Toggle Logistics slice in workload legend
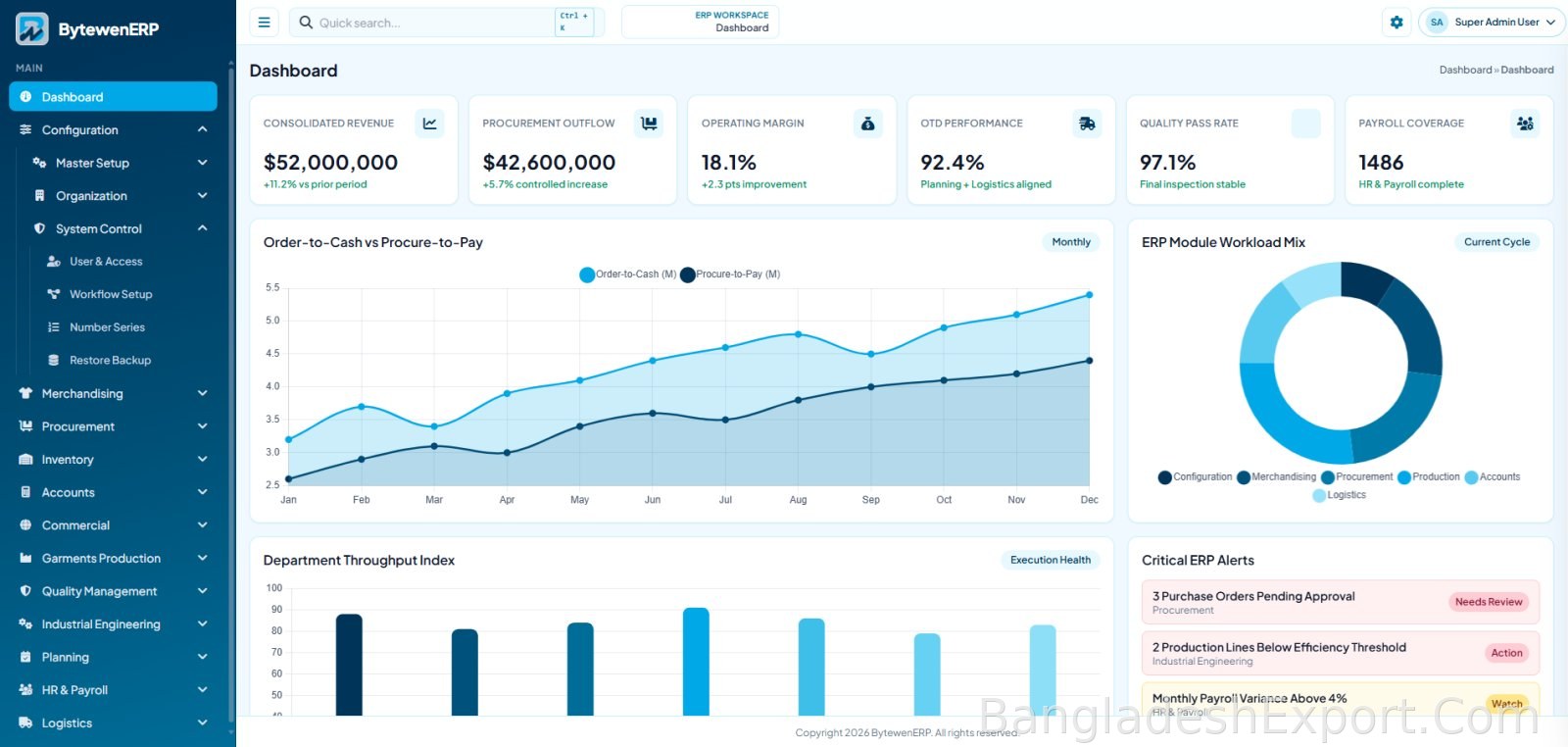Screen dimensions: 1568x747 1339,495
